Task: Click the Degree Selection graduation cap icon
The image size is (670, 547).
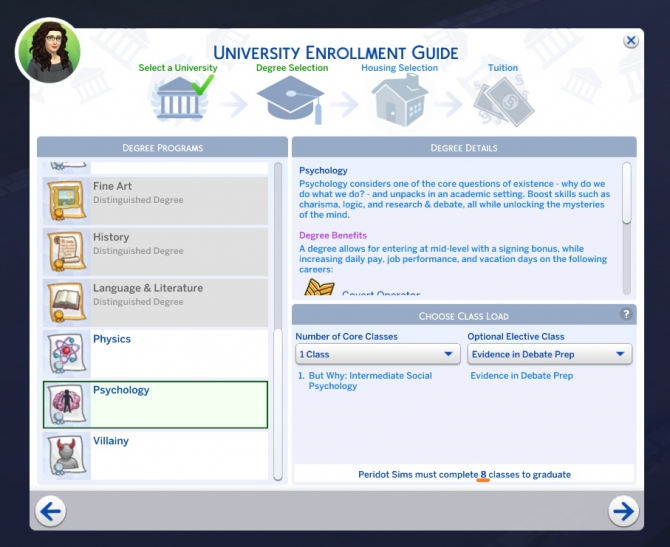Action: coord(290,100)
